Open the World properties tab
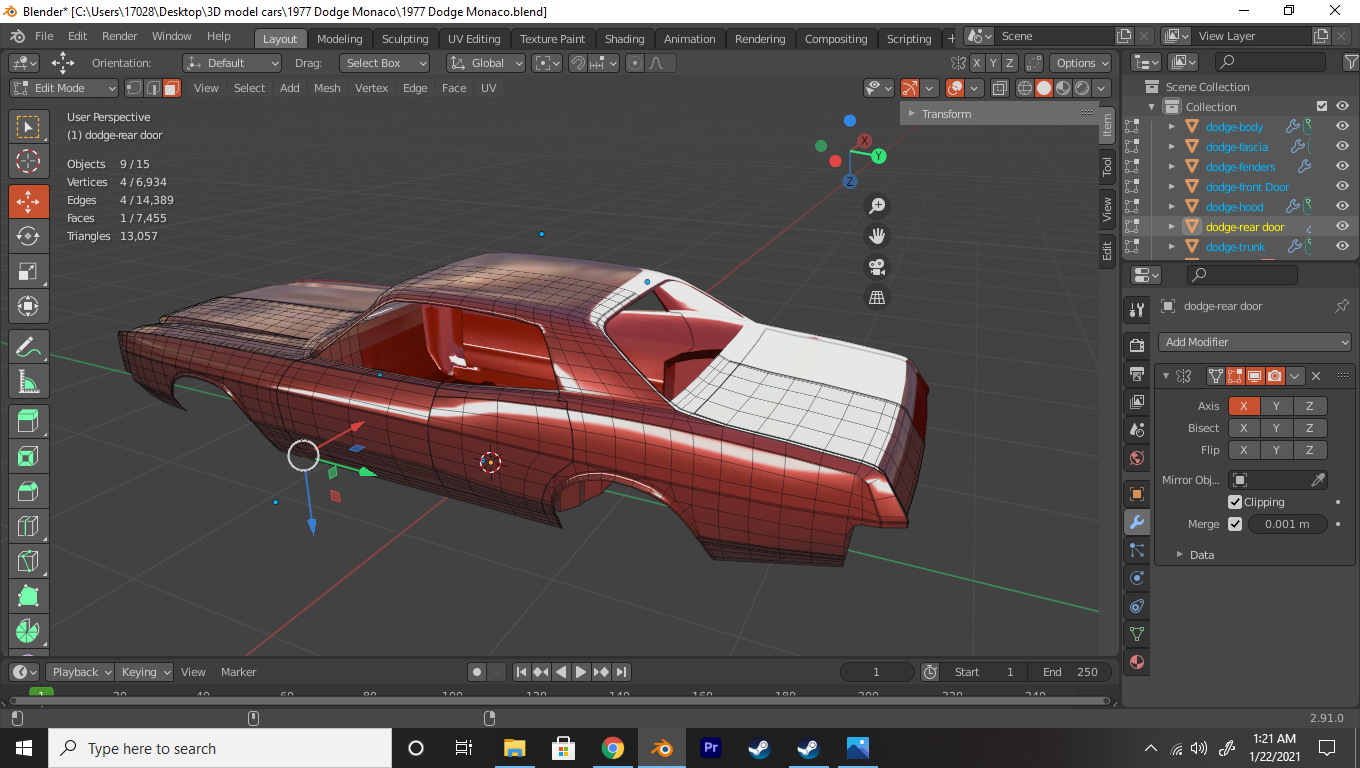This screenshot has height=768, width=1360. pos(1137,459)
